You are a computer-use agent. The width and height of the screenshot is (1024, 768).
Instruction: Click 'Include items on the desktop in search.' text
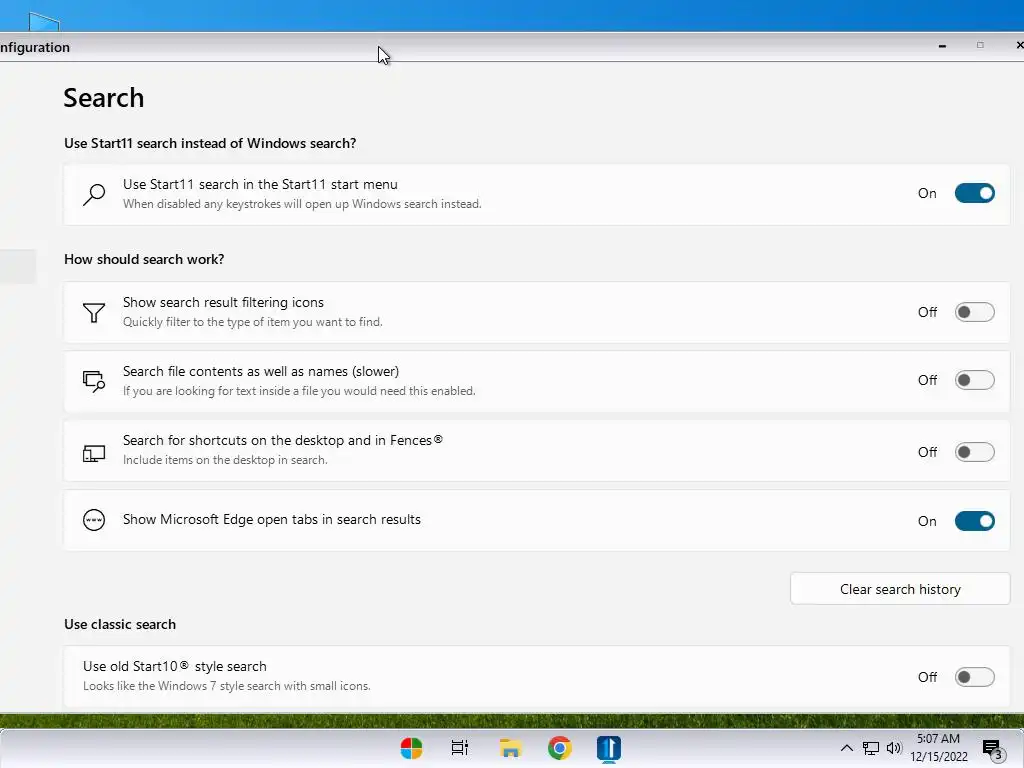coord(225,460)
